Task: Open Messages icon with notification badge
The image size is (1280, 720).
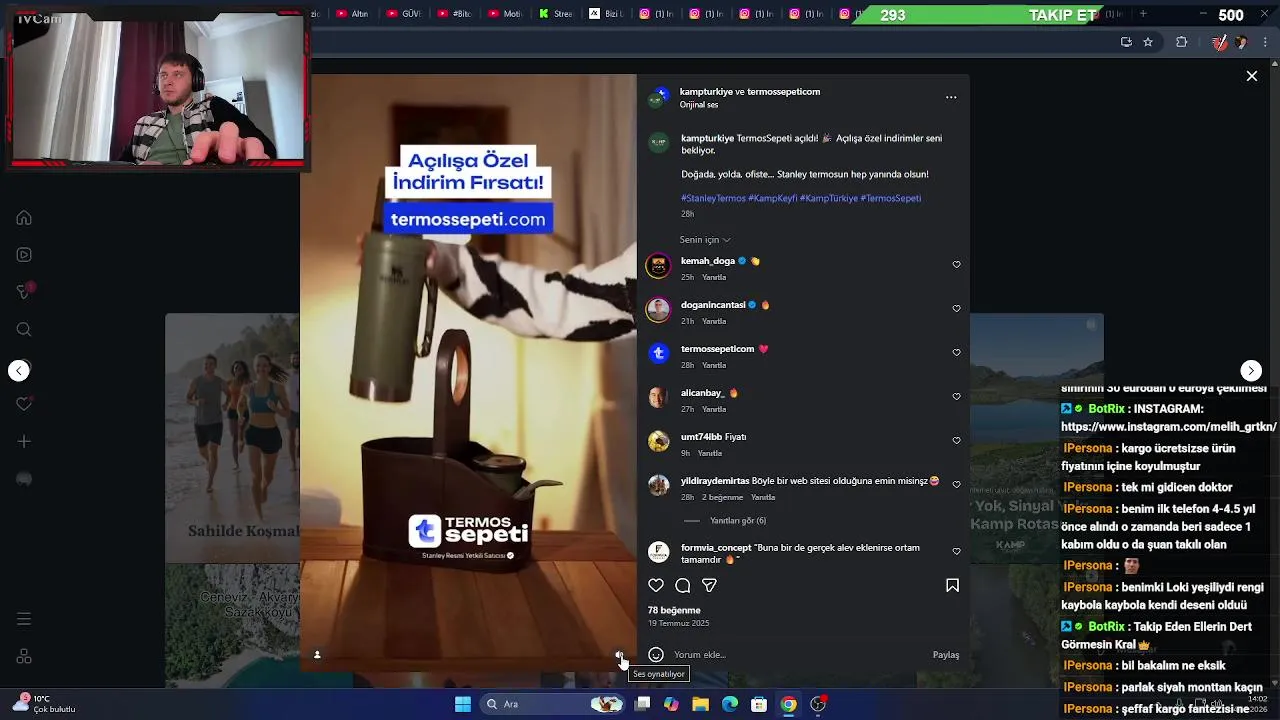Action: 24,291
